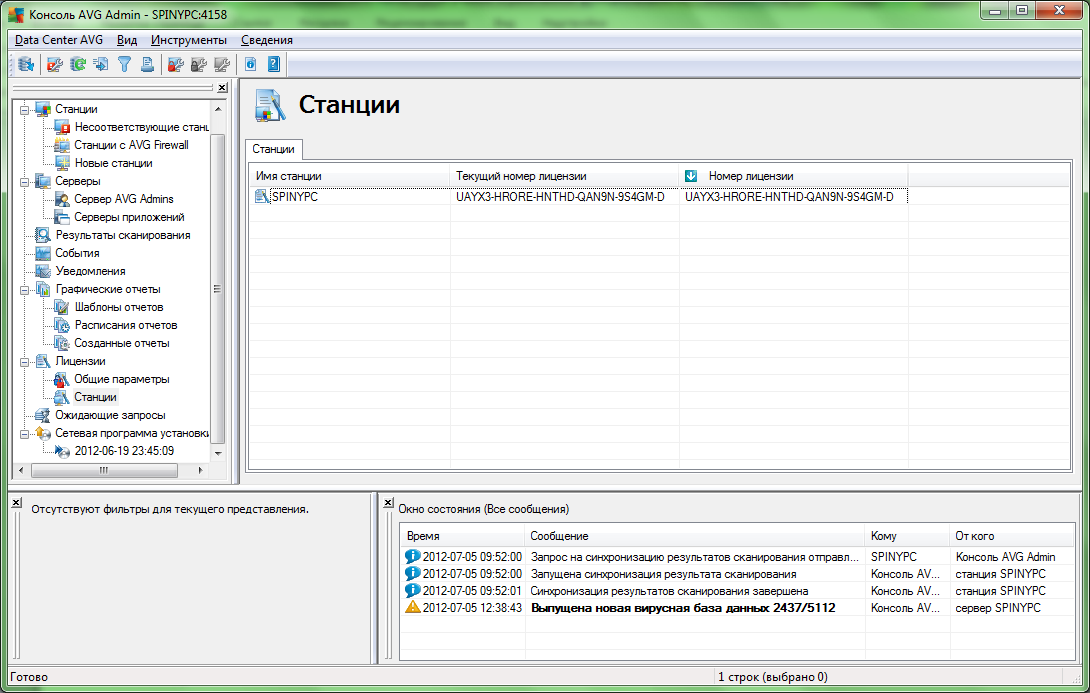Screen dimensions: 1090x693
Task: Open Созданные отчеты
Action: coord(122,343)
